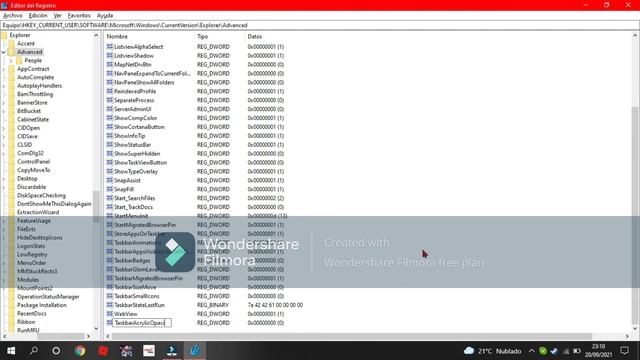Select the ShowInfoTip value icon
Image resolution: width=640 pixels, height=360 pixels.
pyautogui.click(x=109, y=136)
